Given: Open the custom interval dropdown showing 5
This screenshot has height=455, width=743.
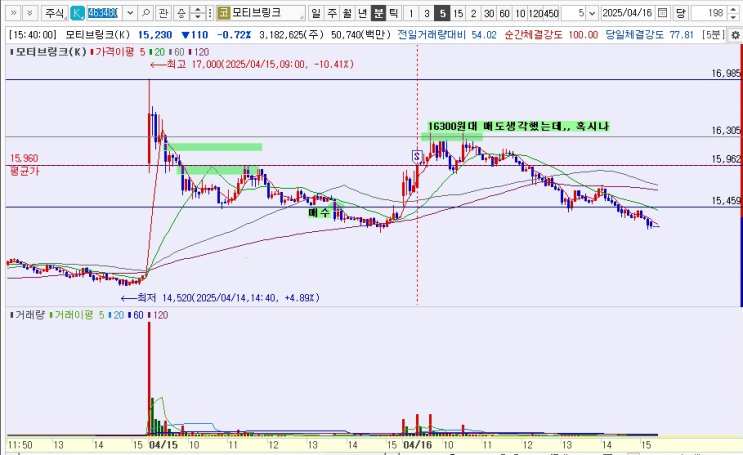Looking at the screenshot, I should click(x=592, y=13).
